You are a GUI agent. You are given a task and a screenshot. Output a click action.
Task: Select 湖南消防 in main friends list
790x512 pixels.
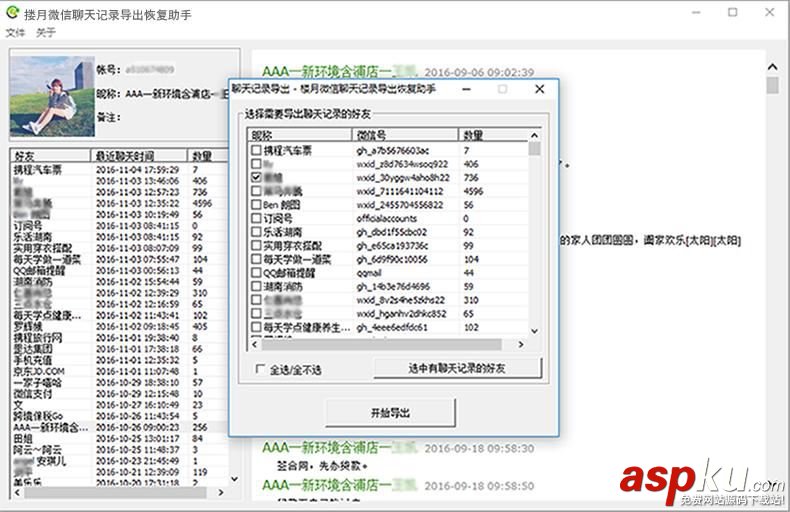point(33,282)
